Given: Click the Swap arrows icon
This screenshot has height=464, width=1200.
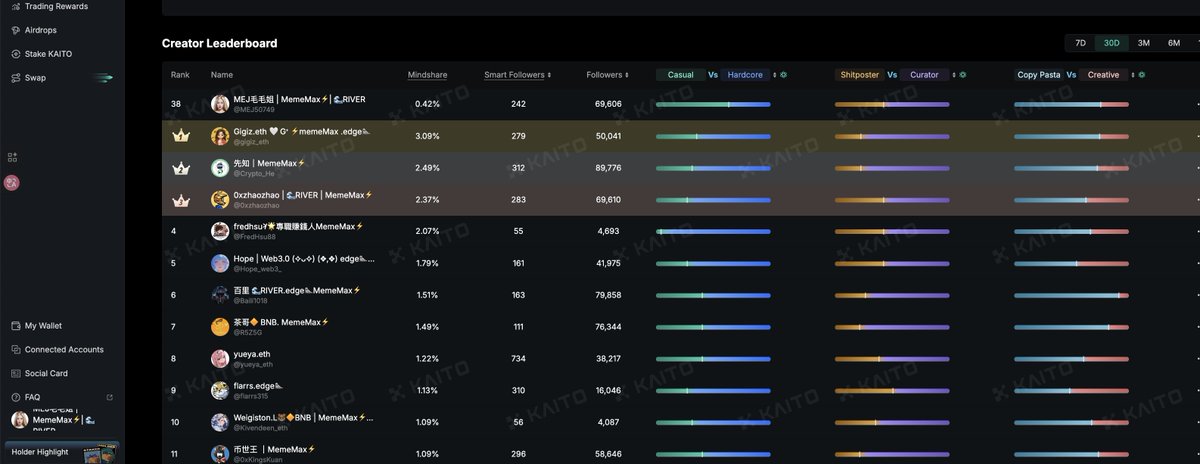Looking at the screenshot, I should click(x=15, y=78).
